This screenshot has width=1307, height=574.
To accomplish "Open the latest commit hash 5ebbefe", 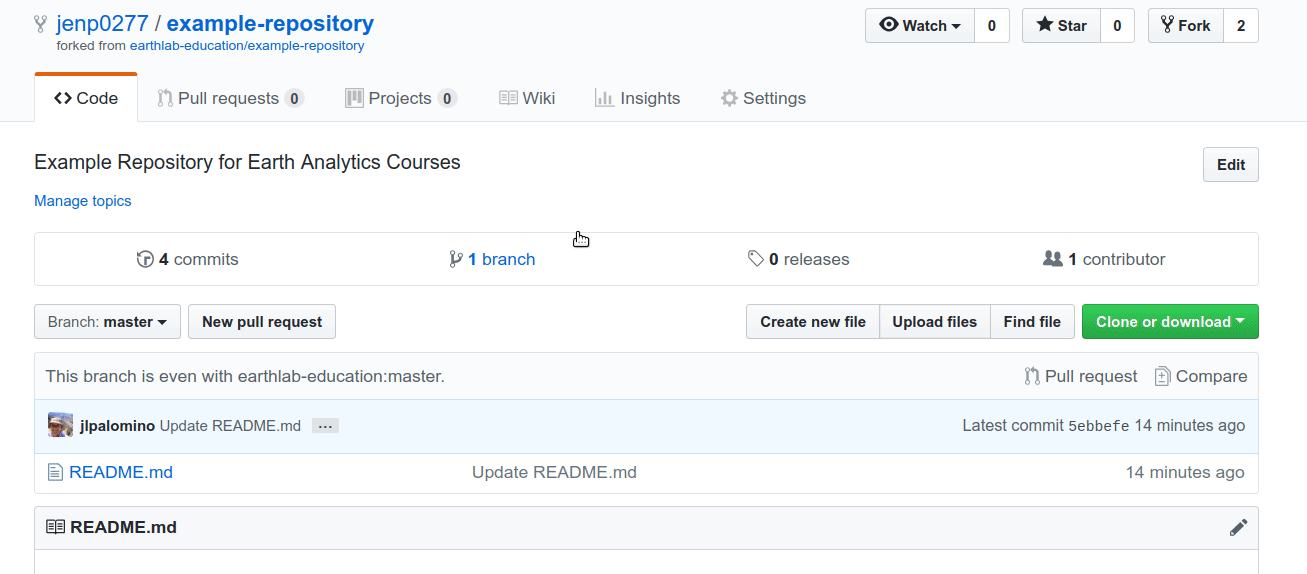I will [1099, 426].
